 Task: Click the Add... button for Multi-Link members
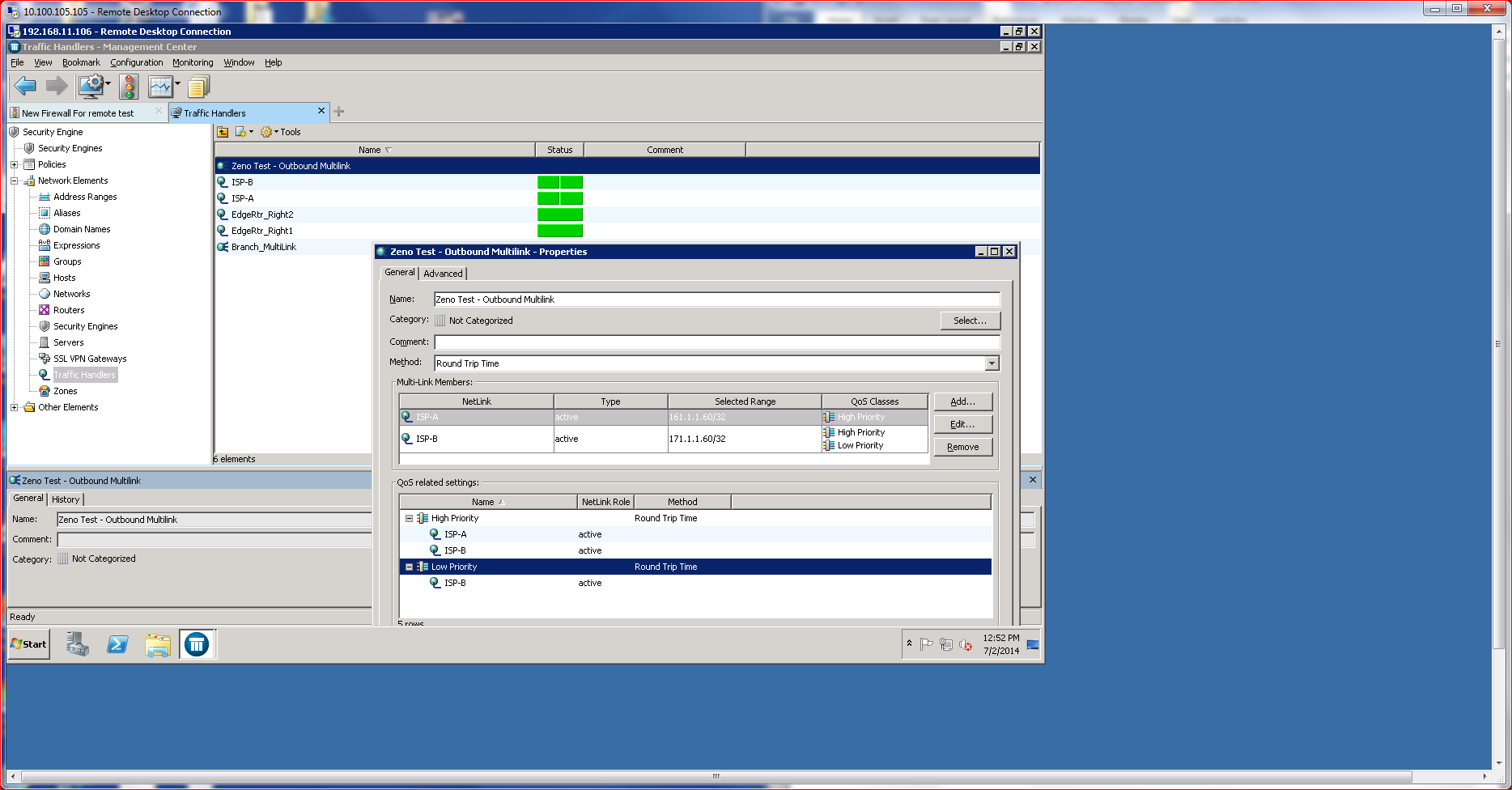tap(962, 401)
